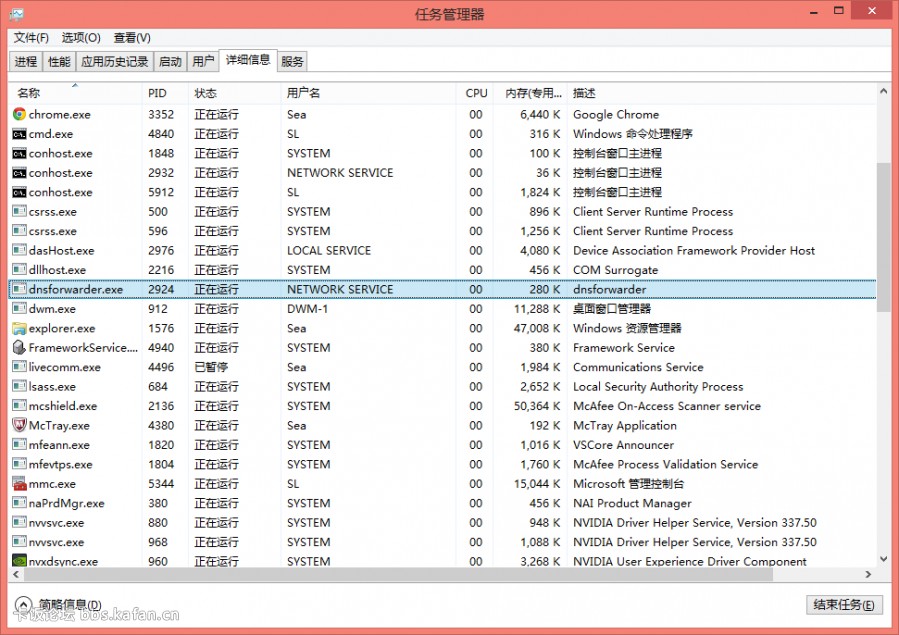
Task: Click the cmd.exe console icon
Action: pos(19,134)
